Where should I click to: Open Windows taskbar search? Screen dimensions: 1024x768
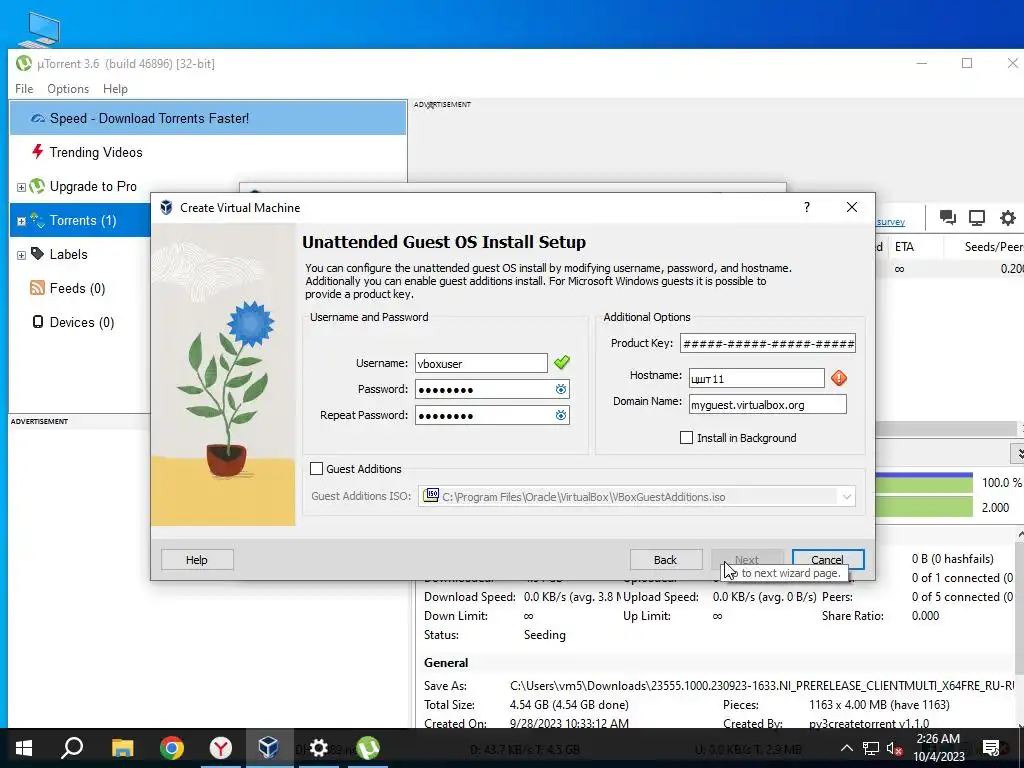[x=72, y=748]
